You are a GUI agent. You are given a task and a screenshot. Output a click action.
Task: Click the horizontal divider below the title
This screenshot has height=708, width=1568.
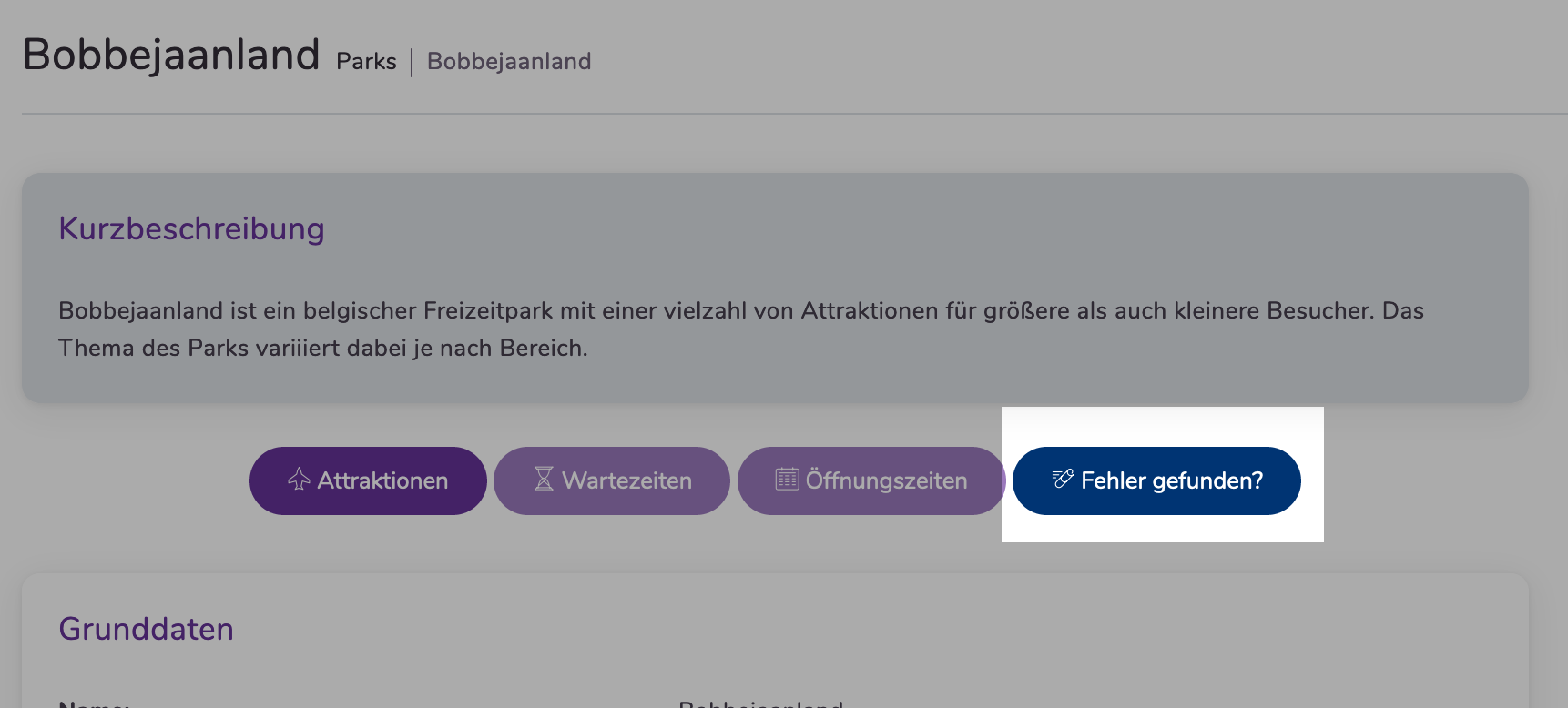click(794, 114)
